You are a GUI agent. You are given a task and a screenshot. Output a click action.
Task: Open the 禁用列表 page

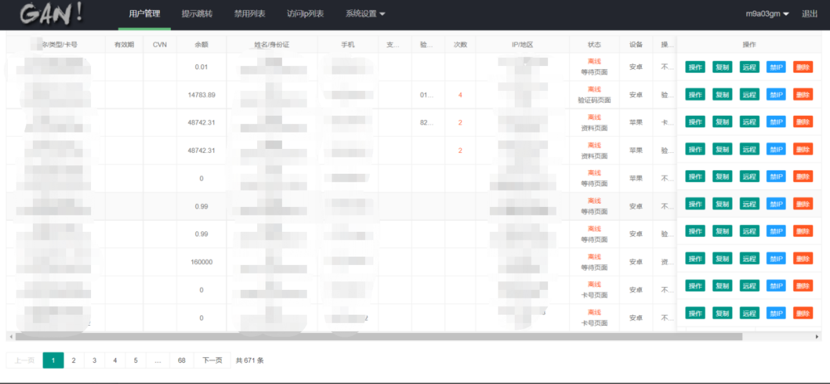coord(250,14)
